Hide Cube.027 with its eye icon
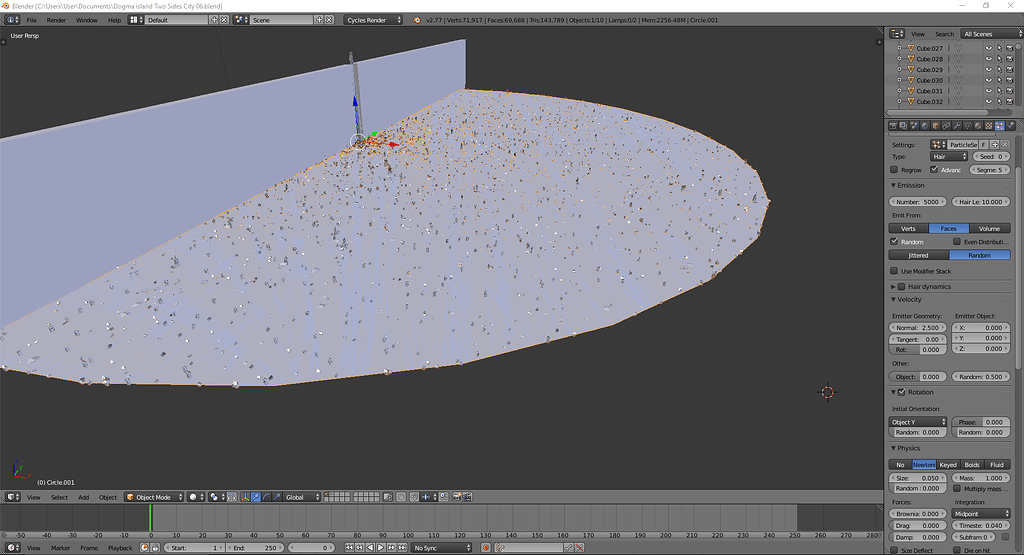 click(988, 48)
